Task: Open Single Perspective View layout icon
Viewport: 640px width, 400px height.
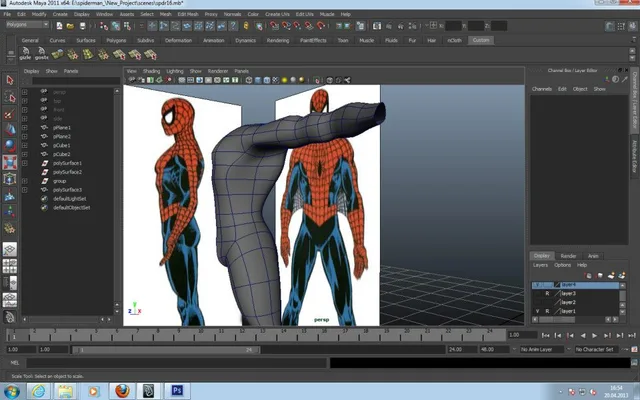Action: tap(10, 249)
